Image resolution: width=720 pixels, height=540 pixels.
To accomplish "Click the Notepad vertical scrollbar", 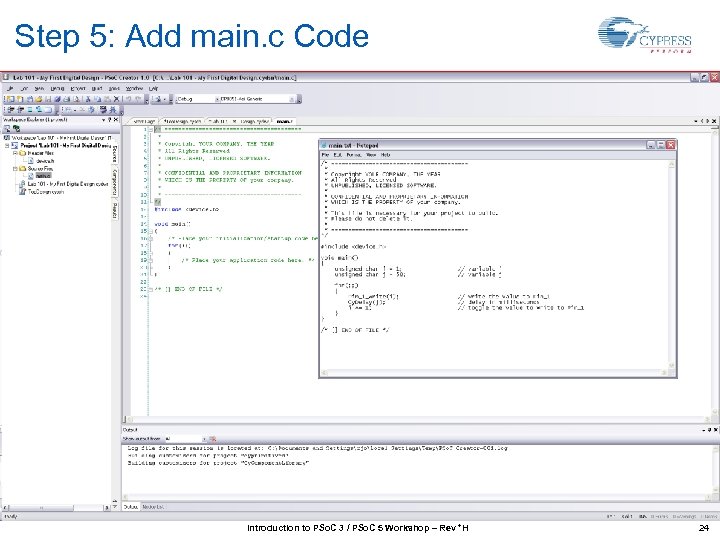I will pos(672,264).
